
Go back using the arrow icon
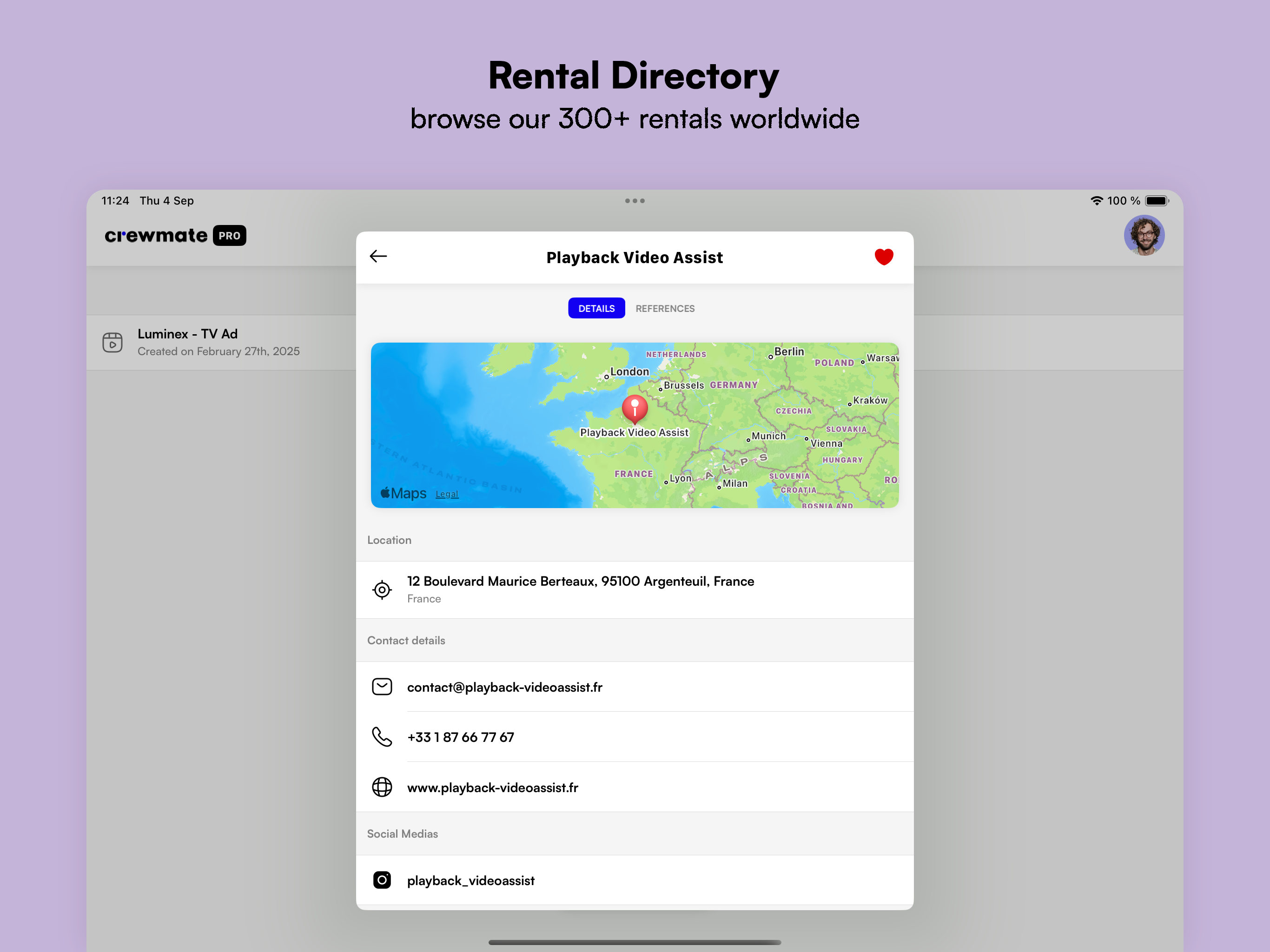point(378,257)
